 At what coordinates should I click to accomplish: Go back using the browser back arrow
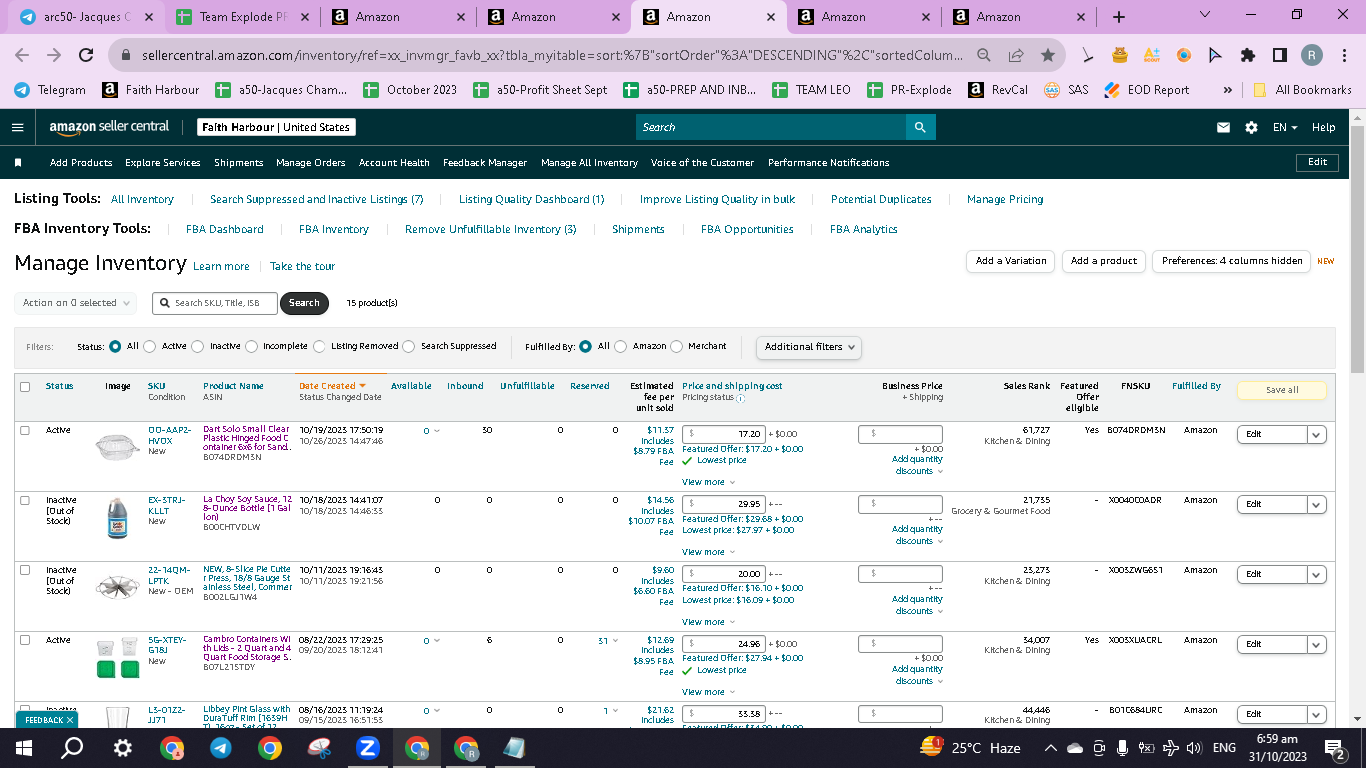click(24, 55)
